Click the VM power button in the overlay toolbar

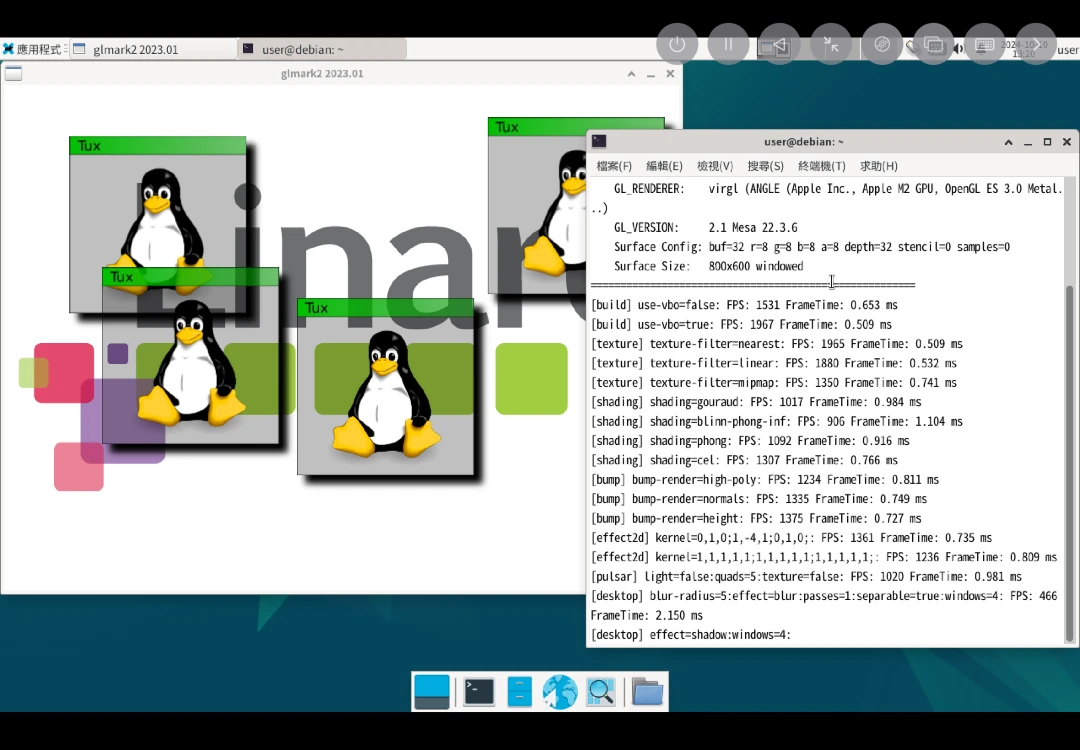[x=677, y=44]
